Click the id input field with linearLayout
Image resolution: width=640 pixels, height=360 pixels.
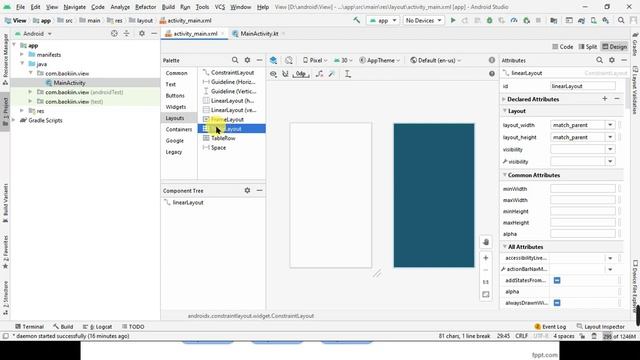click(x=582, y=86)
